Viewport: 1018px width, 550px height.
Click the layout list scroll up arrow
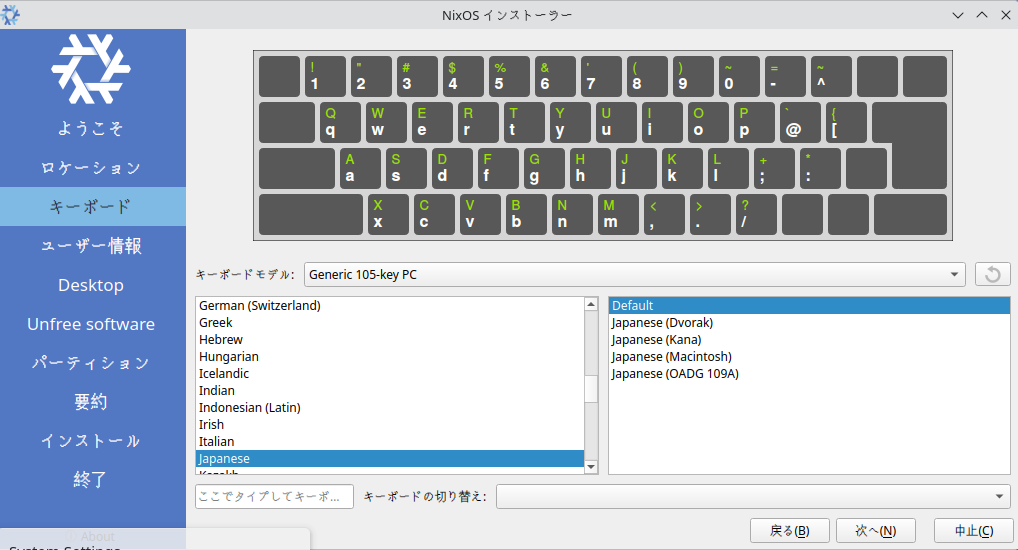tap(591, 304)
